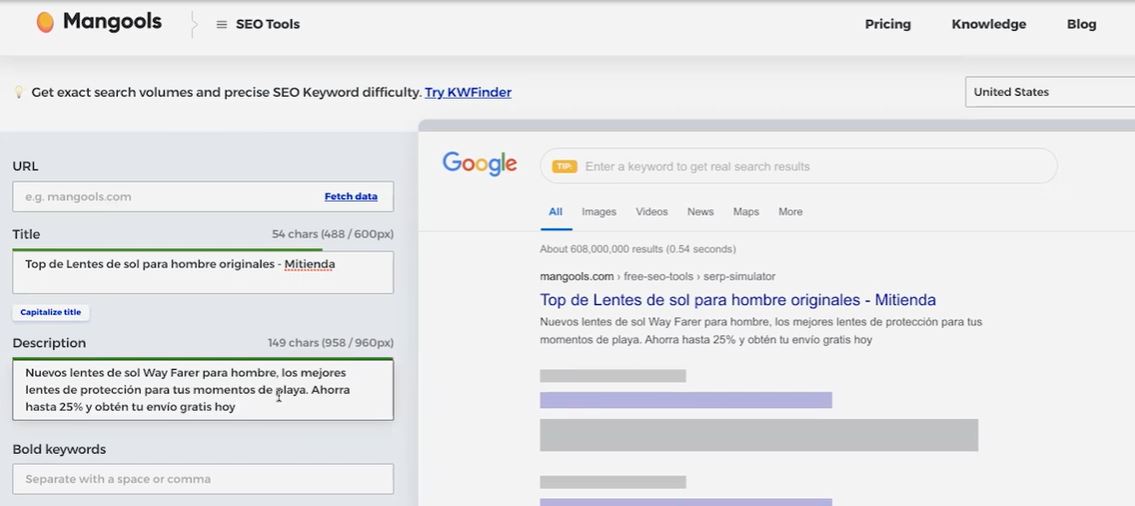
Task: Click the Capitalize title button
Action: [x=51, y=312]
